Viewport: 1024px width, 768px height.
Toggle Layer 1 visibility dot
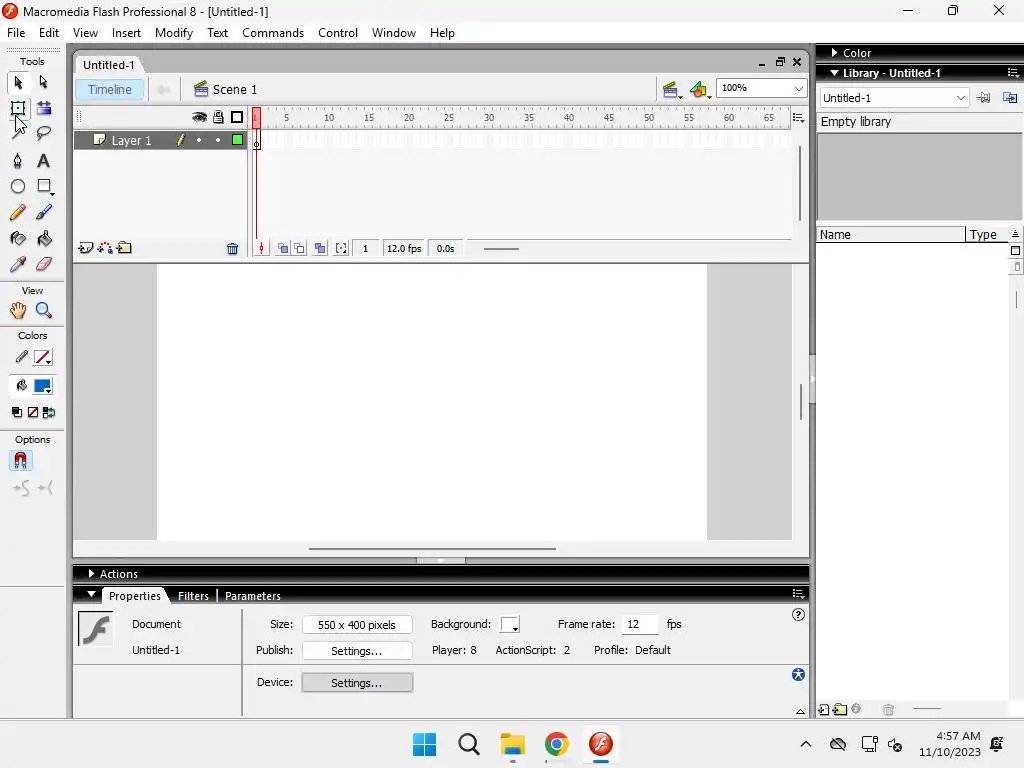click(x=199, y=140)
